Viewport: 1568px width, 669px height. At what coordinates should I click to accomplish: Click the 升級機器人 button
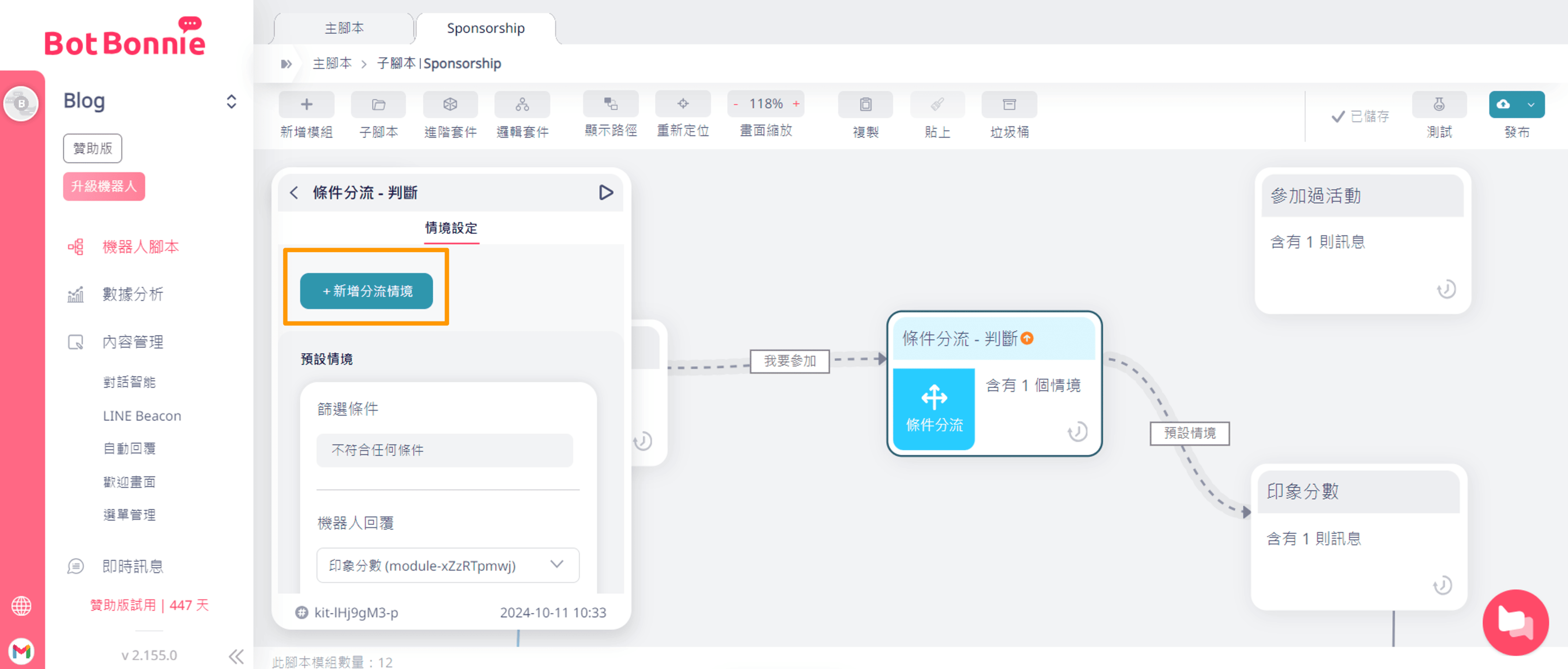coord(104,186)
